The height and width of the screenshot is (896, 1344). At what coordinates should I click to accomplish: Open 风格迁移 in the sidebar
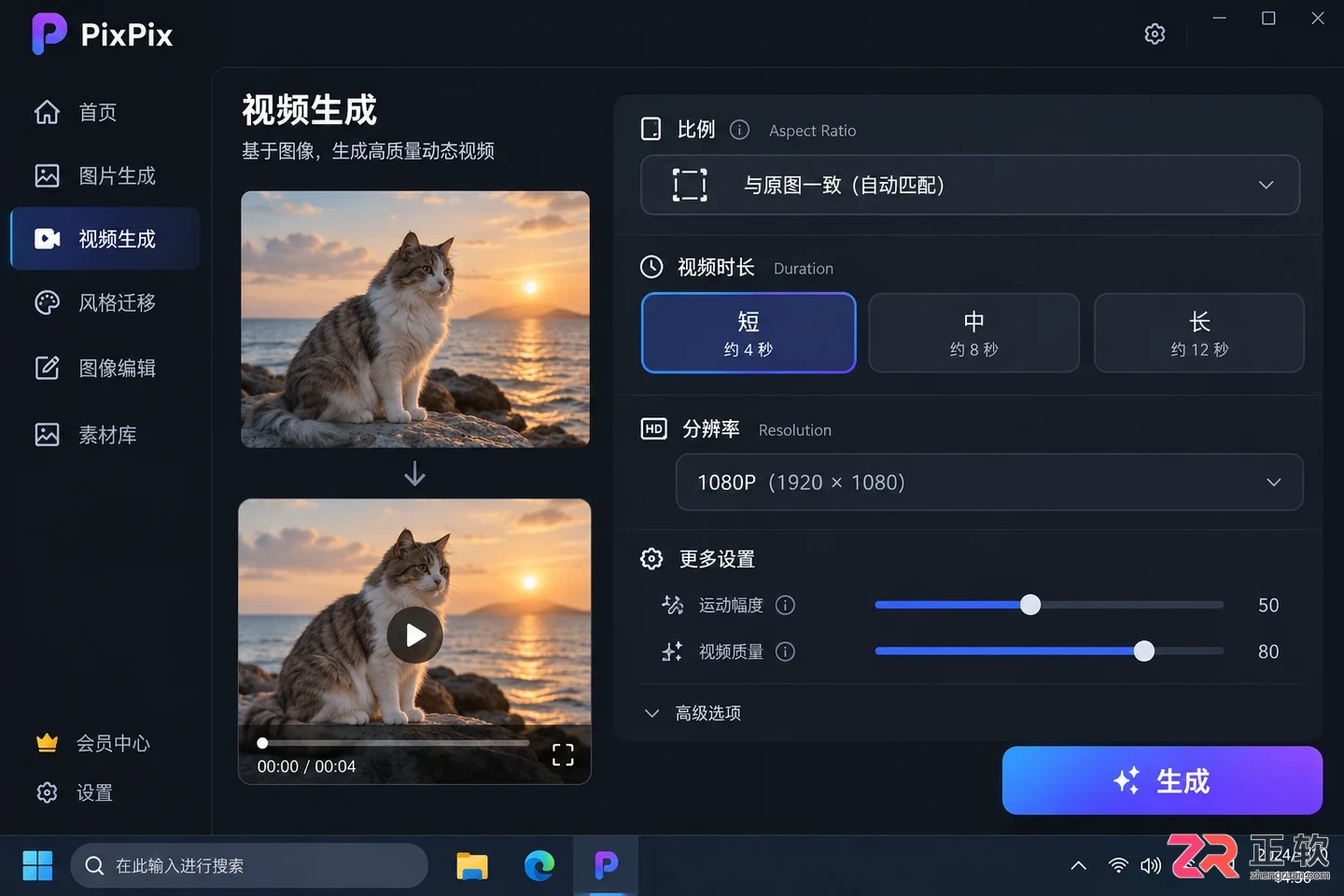(105, 302)
